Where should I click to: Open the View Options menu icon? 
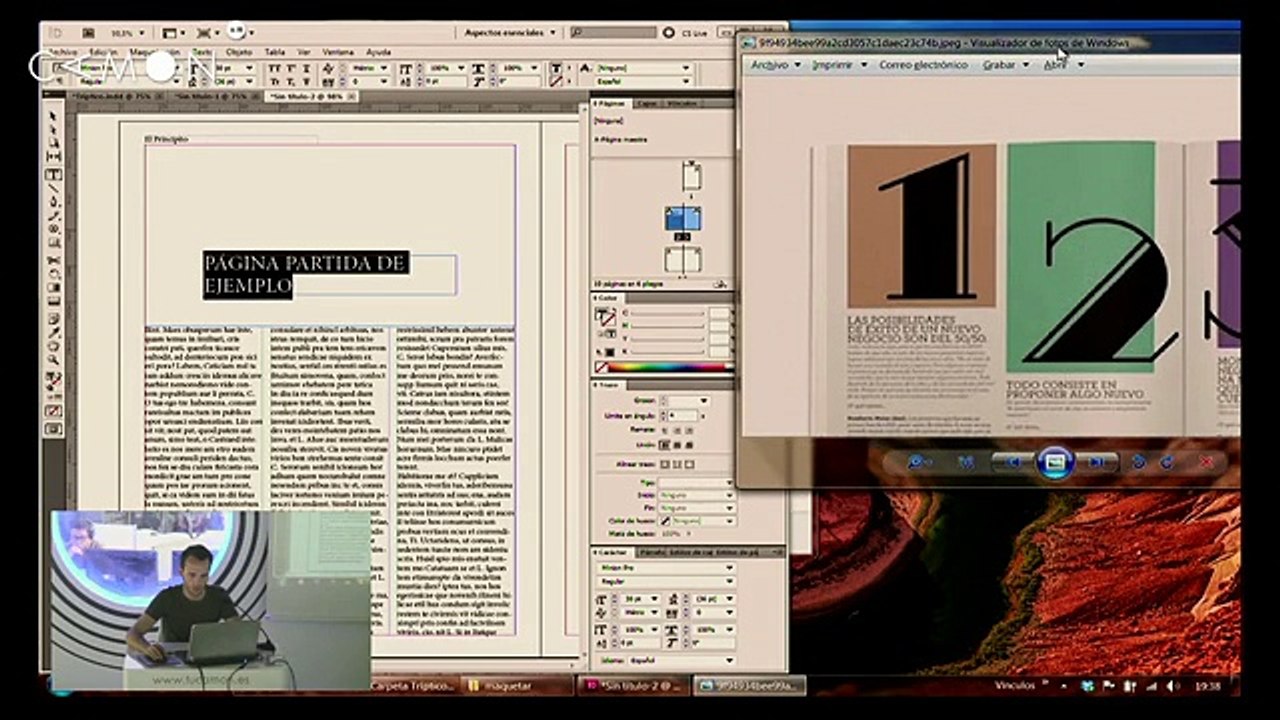point(176,33)
